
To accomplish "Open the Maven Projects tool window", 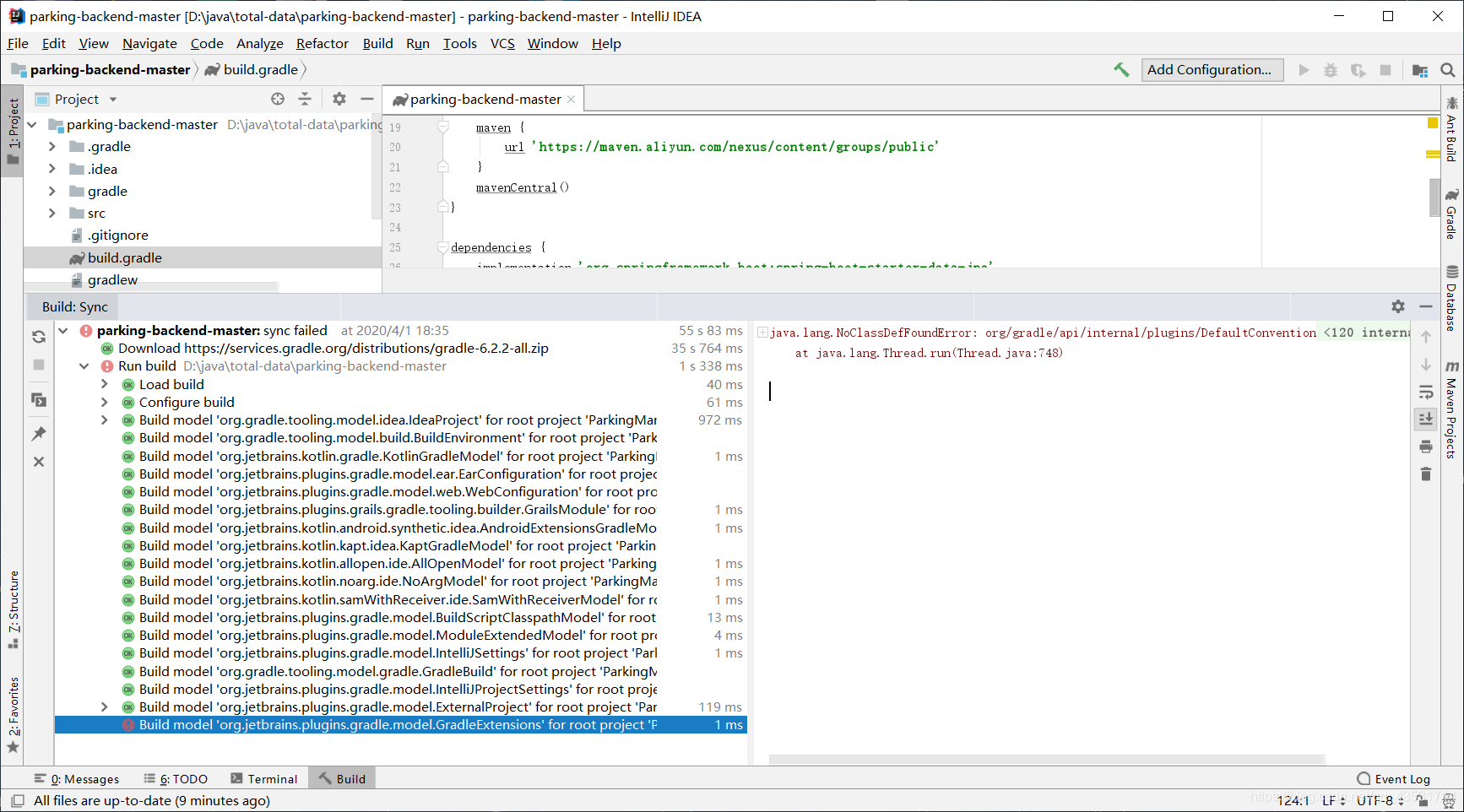I will pos(1451,409).
